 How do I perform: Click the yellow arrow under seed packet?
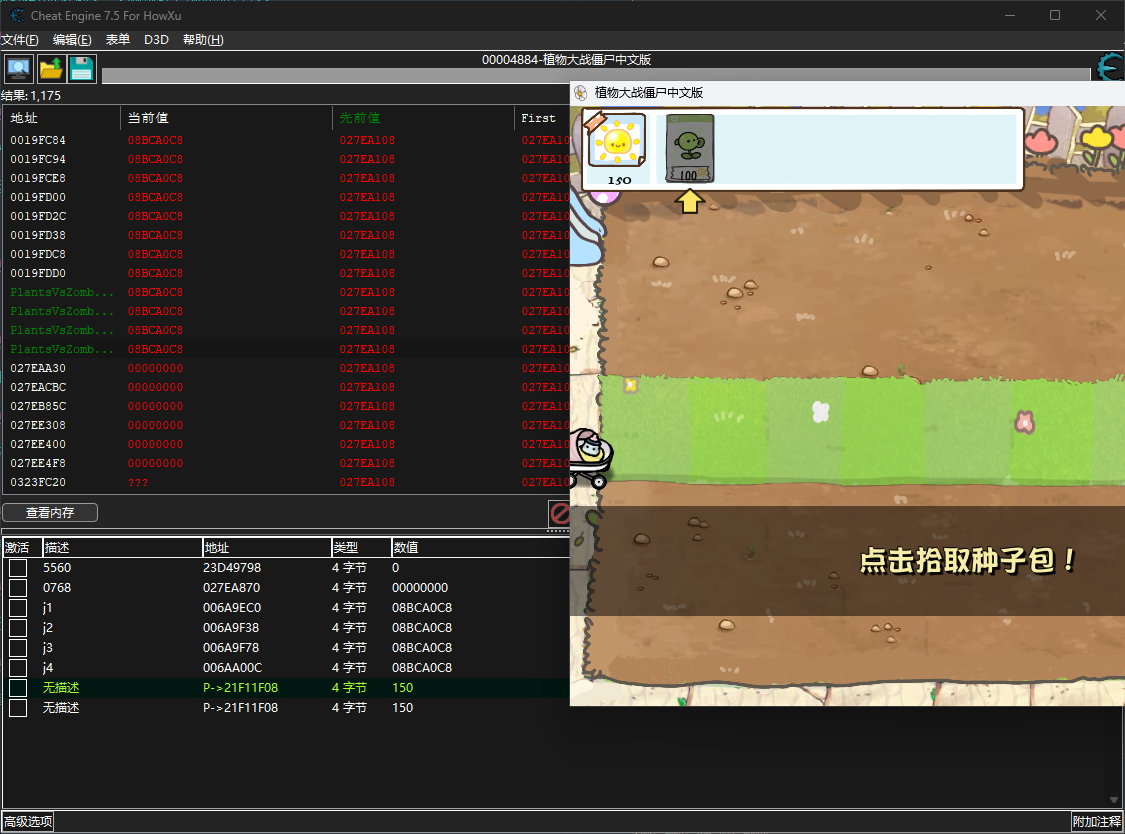(689, 200)
